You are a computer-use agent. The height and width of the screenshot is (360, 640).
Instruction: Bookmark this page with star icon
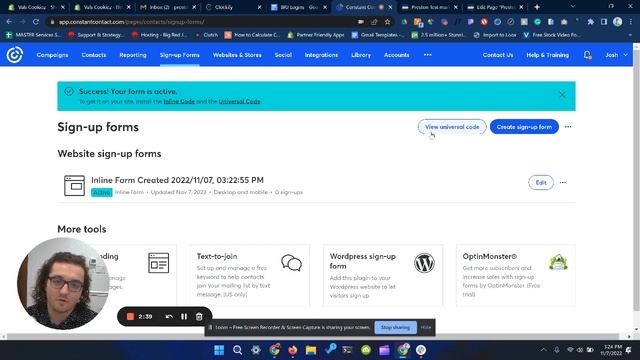tap(387, 22)
